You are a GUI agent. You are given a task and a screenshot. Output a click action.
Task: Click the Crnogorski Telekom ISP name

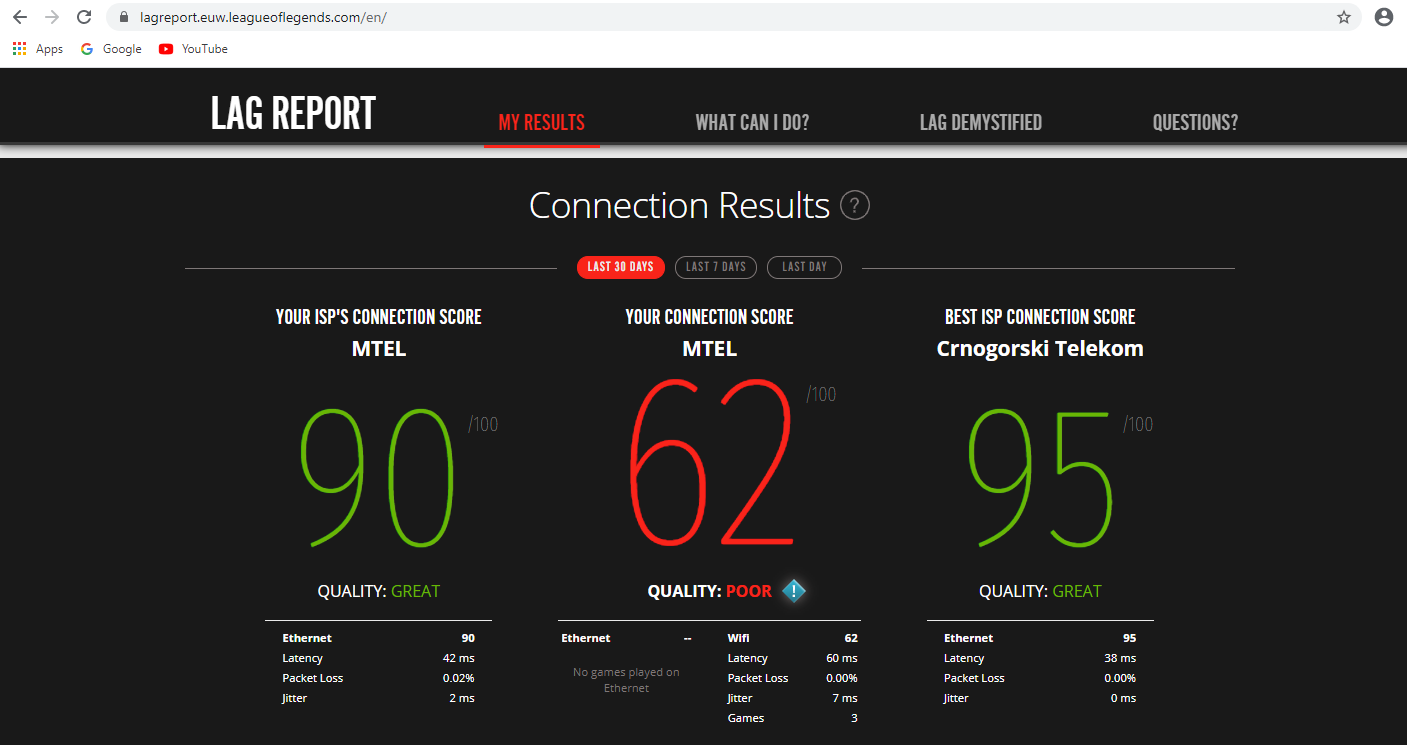tap(1040, 349)
